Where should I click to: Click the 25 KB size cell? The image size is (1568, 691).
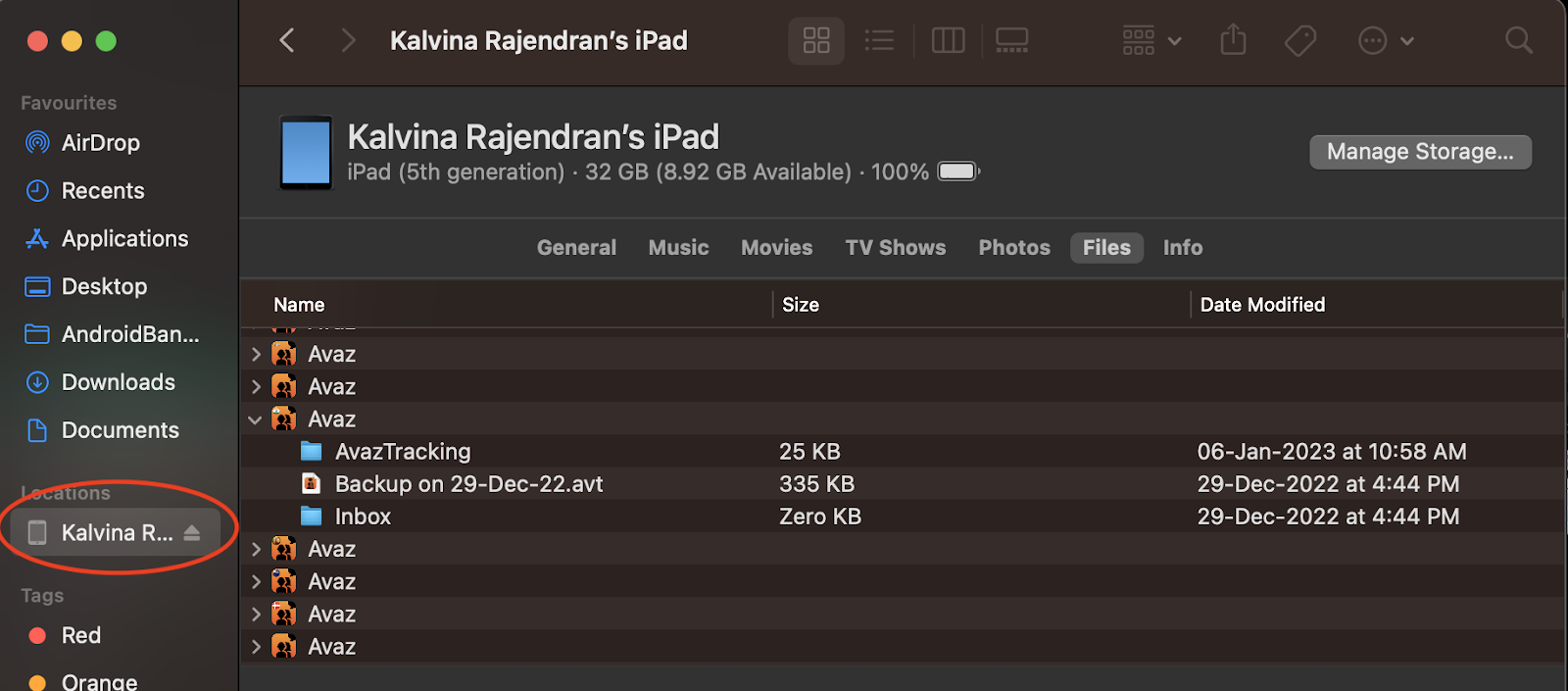[x=809, y=452]
